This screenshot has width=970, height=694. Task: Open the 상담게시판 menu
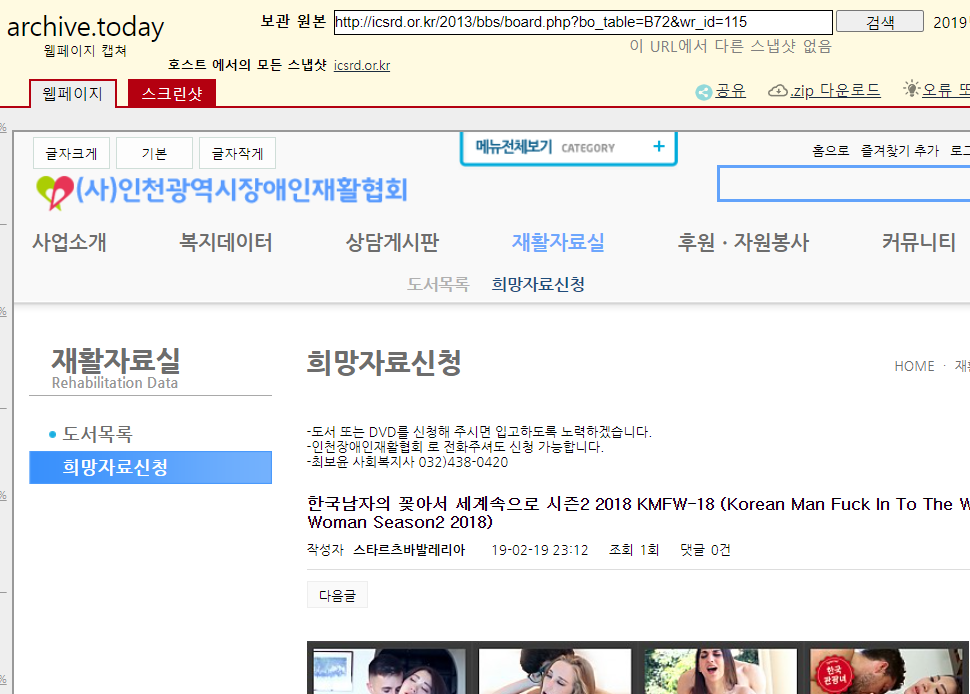[392, 242]
